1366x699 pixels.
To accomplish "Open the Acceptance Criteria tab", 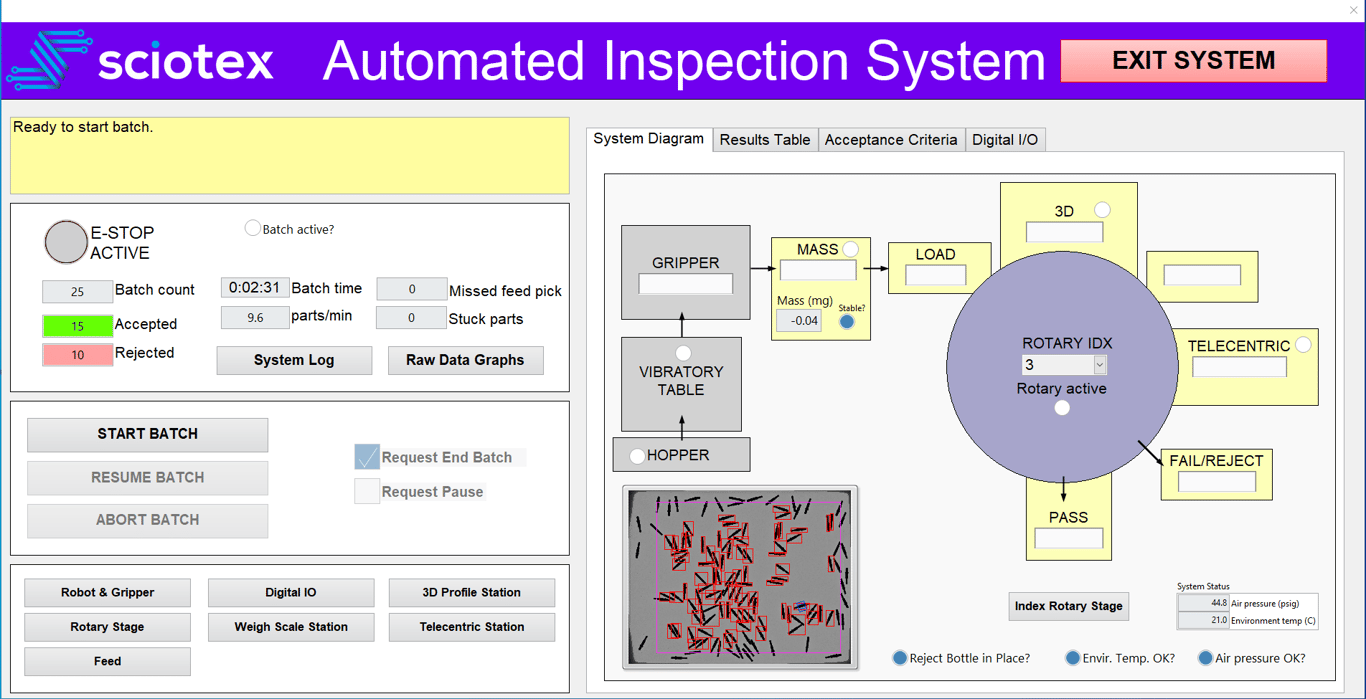I will pyautogui.click(x=891, y=140).
